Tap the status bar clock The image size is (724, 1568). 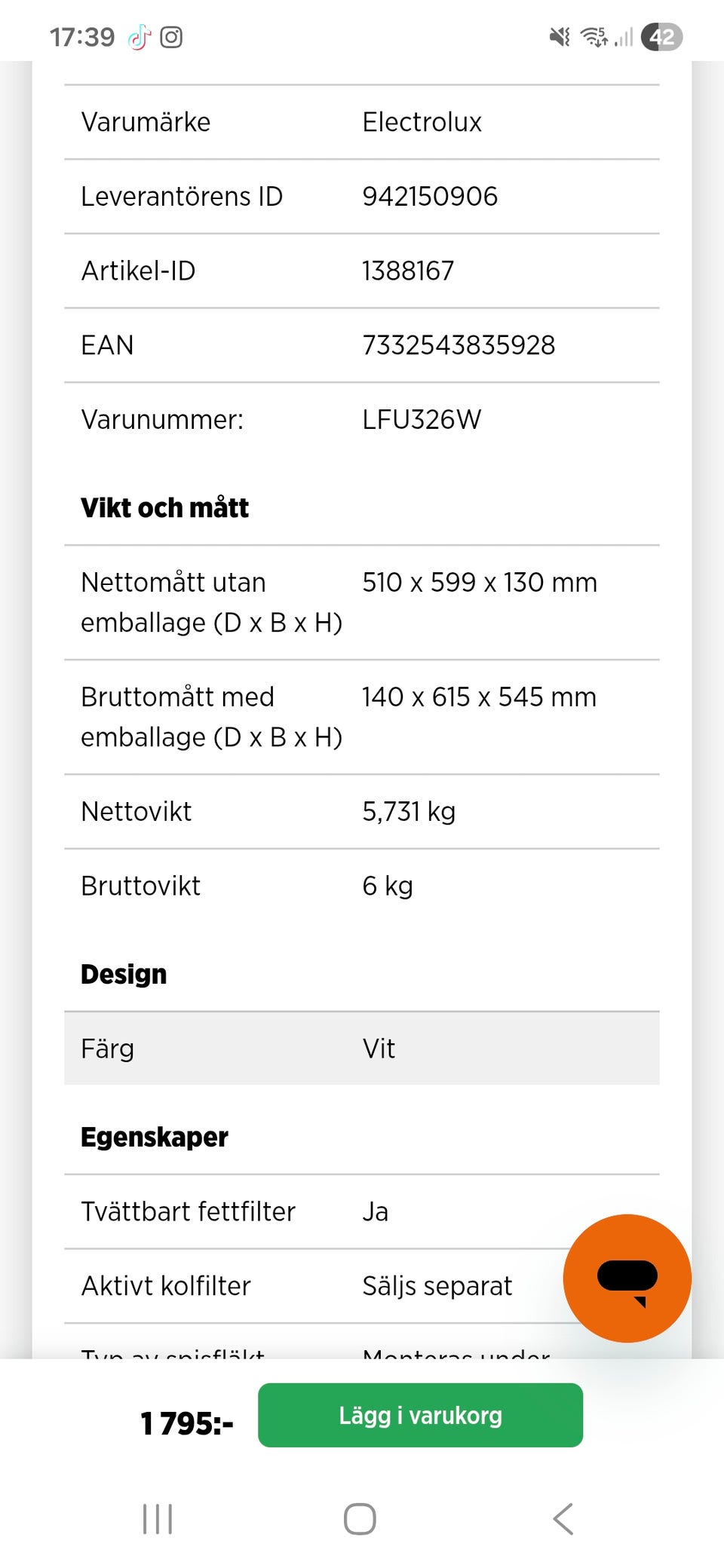tap(82, 37)
